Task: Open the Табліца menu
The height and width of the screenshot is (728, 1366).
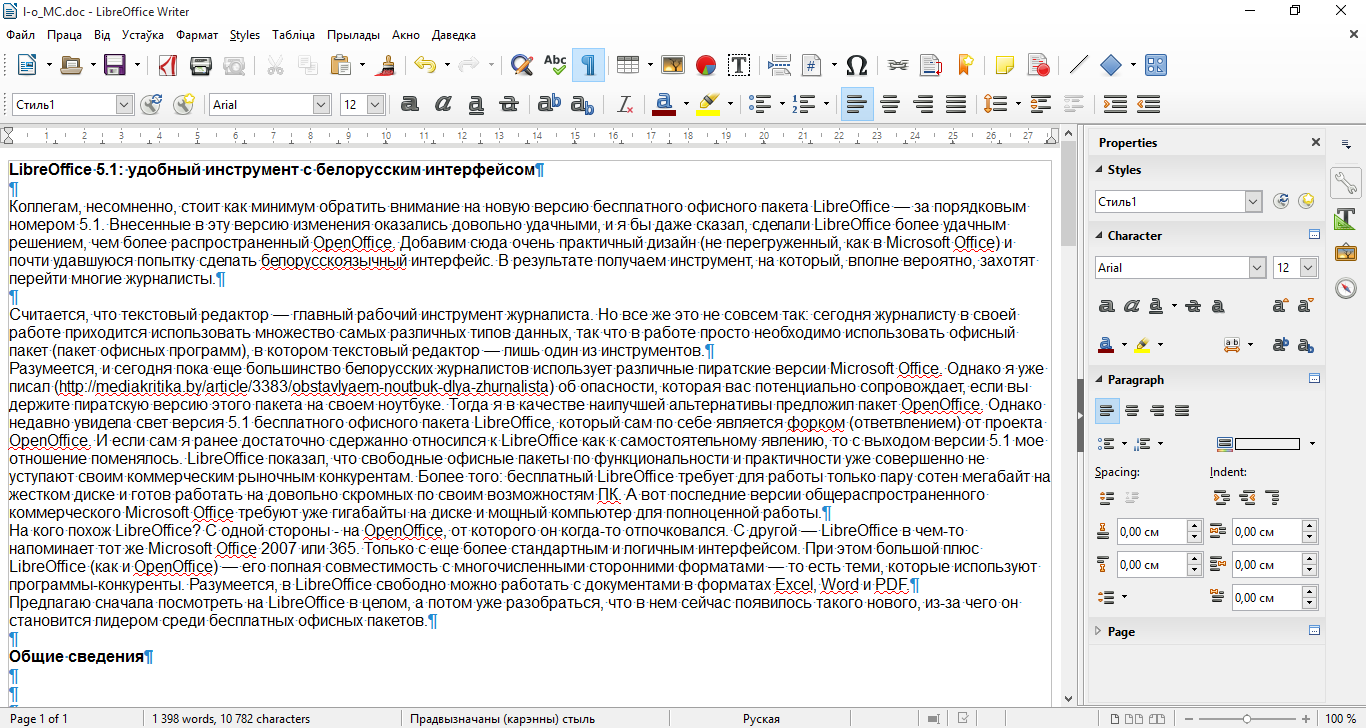Action: [x=293, y=35]
